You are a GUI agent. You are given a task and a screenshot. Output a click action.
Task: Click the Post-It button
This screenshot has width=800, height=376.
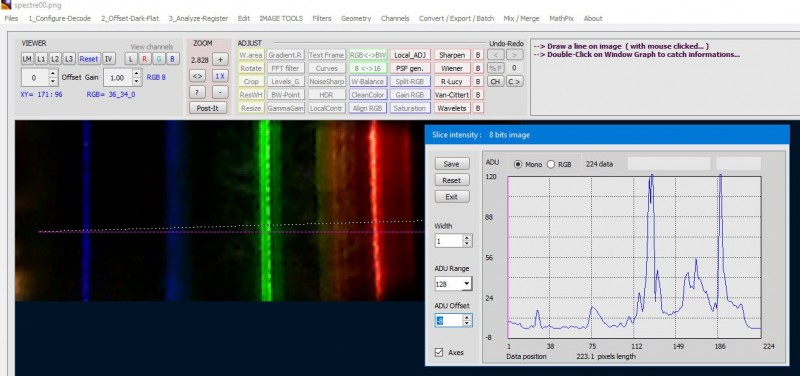[x=208, y=108]
